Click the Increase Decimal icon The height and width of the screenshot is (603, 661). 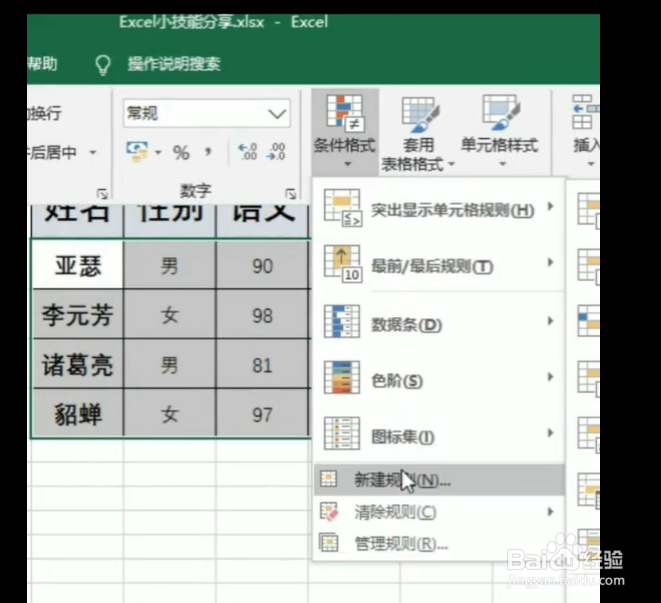pyautogui.click(x=247, y=152)
